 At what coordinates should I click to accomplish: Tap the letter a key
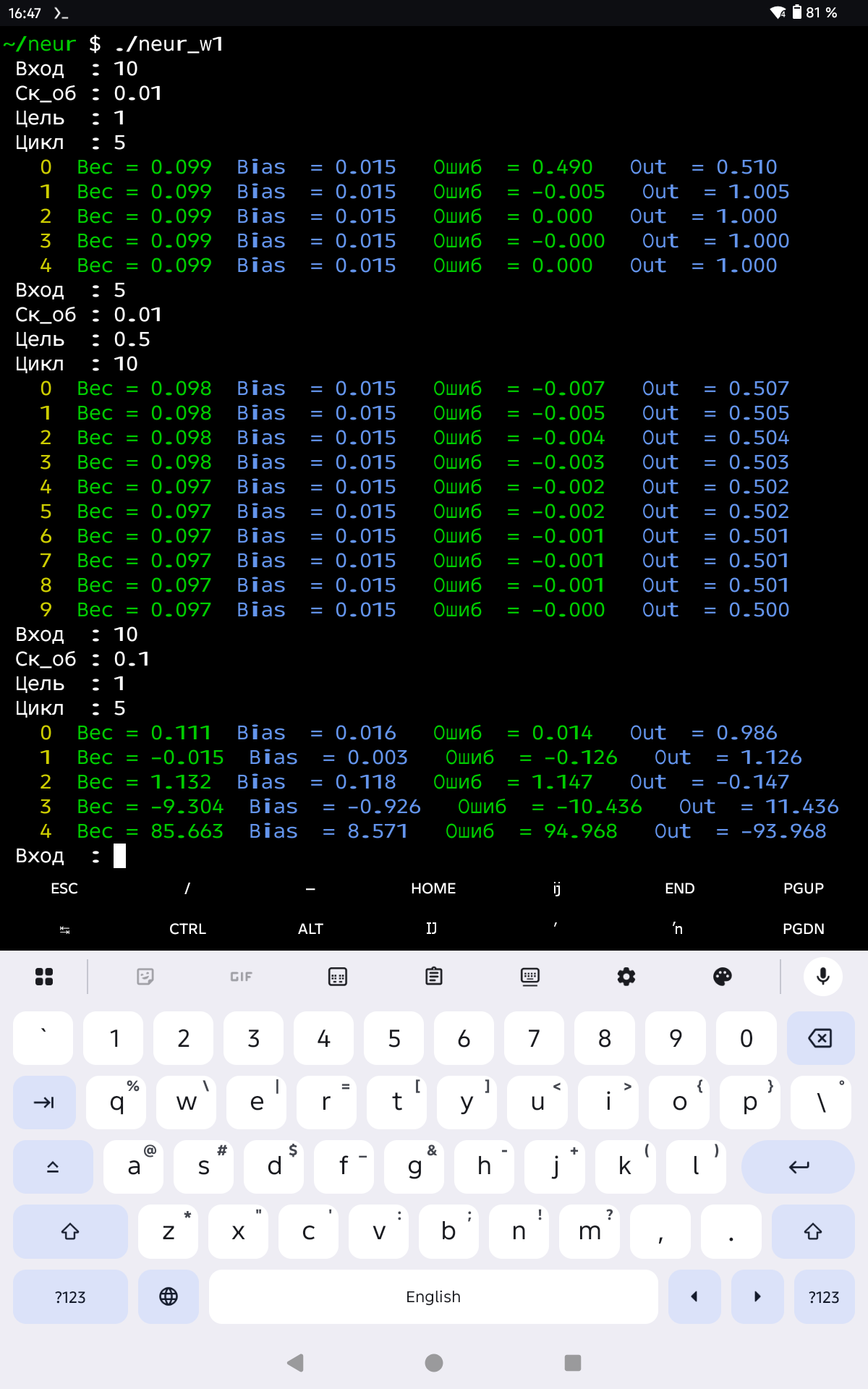(133, 1167)
